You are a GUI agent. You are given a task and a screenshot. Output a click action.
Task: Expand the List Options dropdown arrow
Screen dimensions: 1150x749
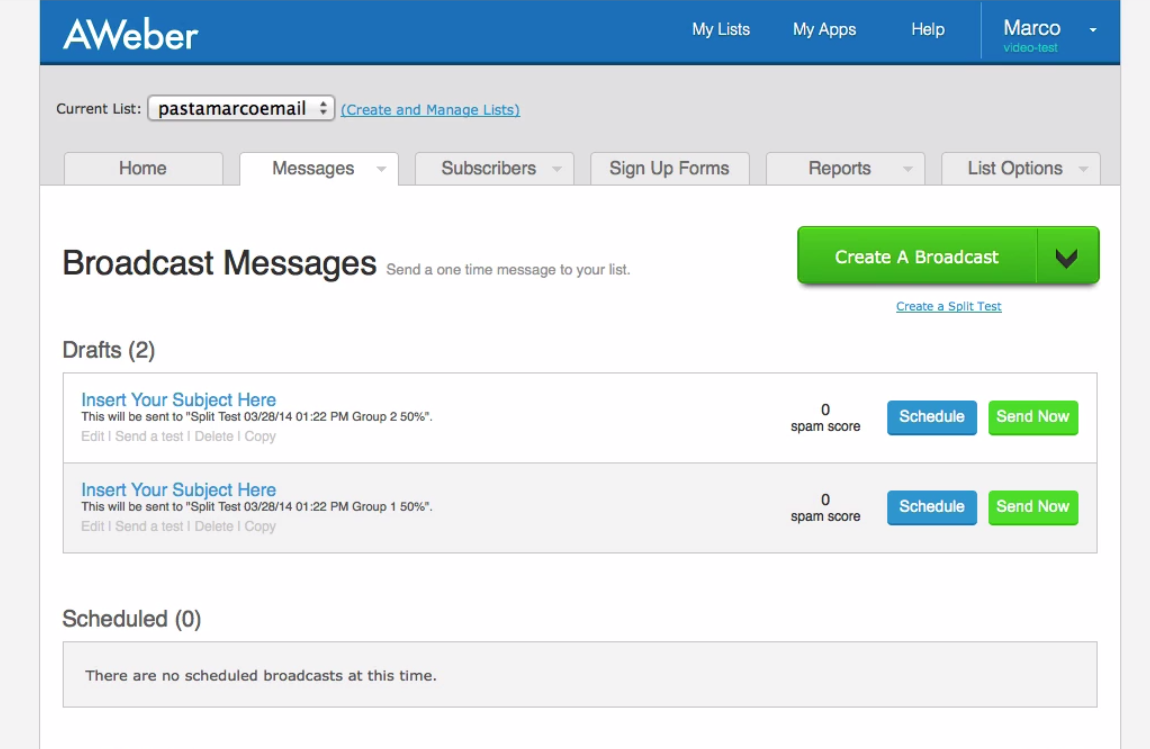point(1083,169)
